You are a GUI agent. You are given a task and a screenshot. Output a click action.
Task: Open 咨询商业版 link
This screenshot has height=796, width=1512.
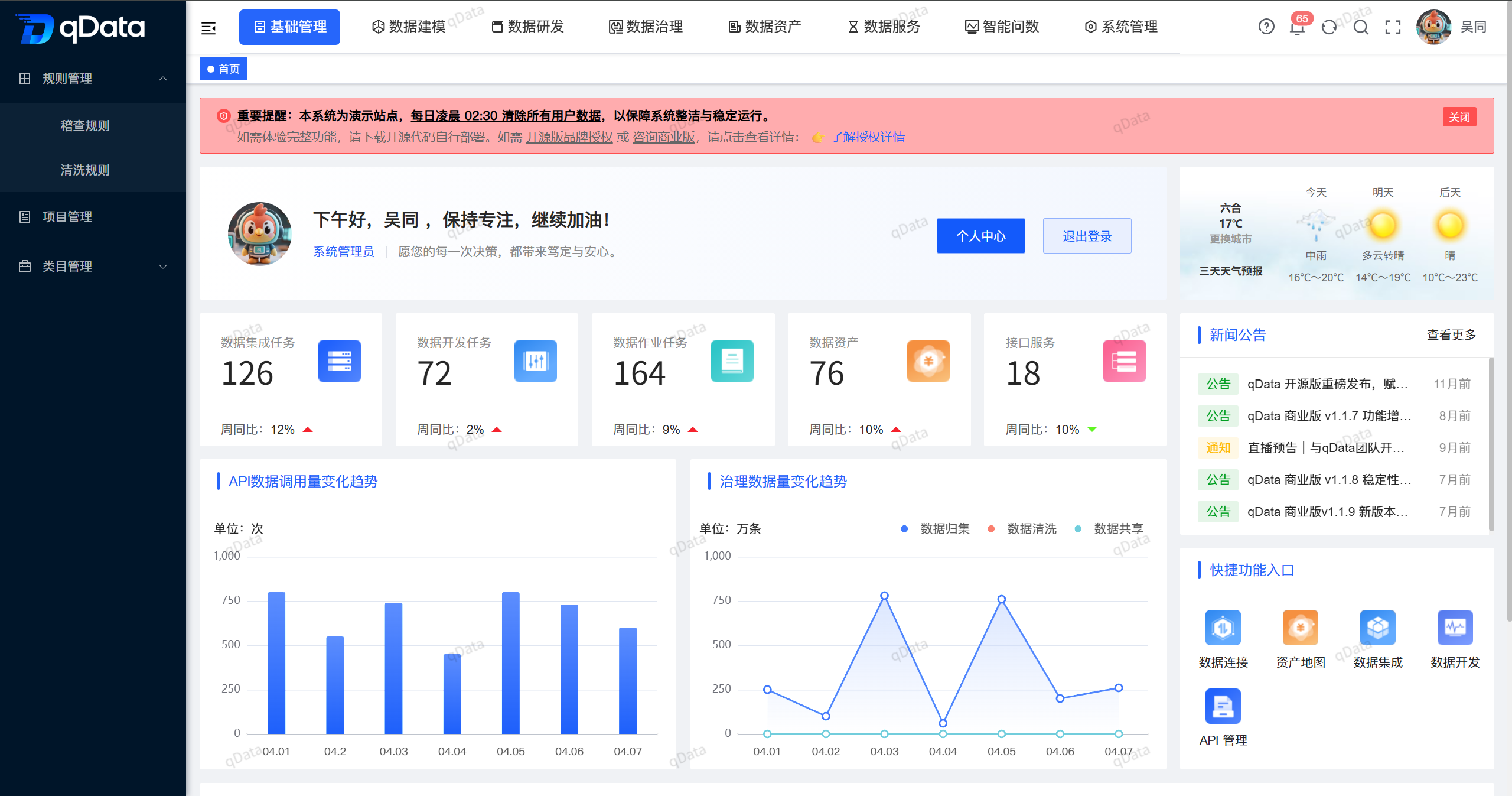pyautogui.click(x=664, y=137)
